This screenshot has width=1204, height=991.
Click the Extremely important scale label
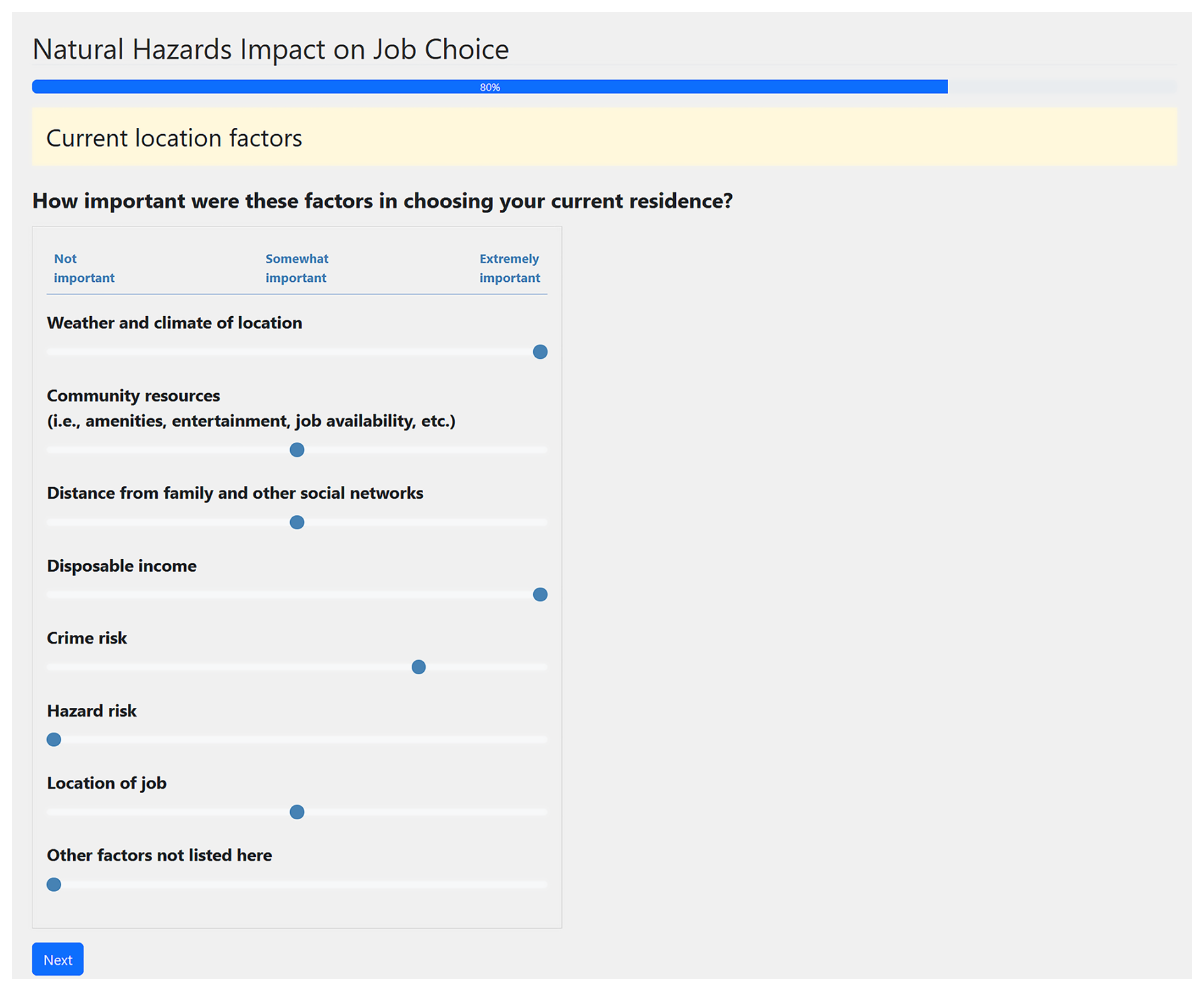pos(509,268)
